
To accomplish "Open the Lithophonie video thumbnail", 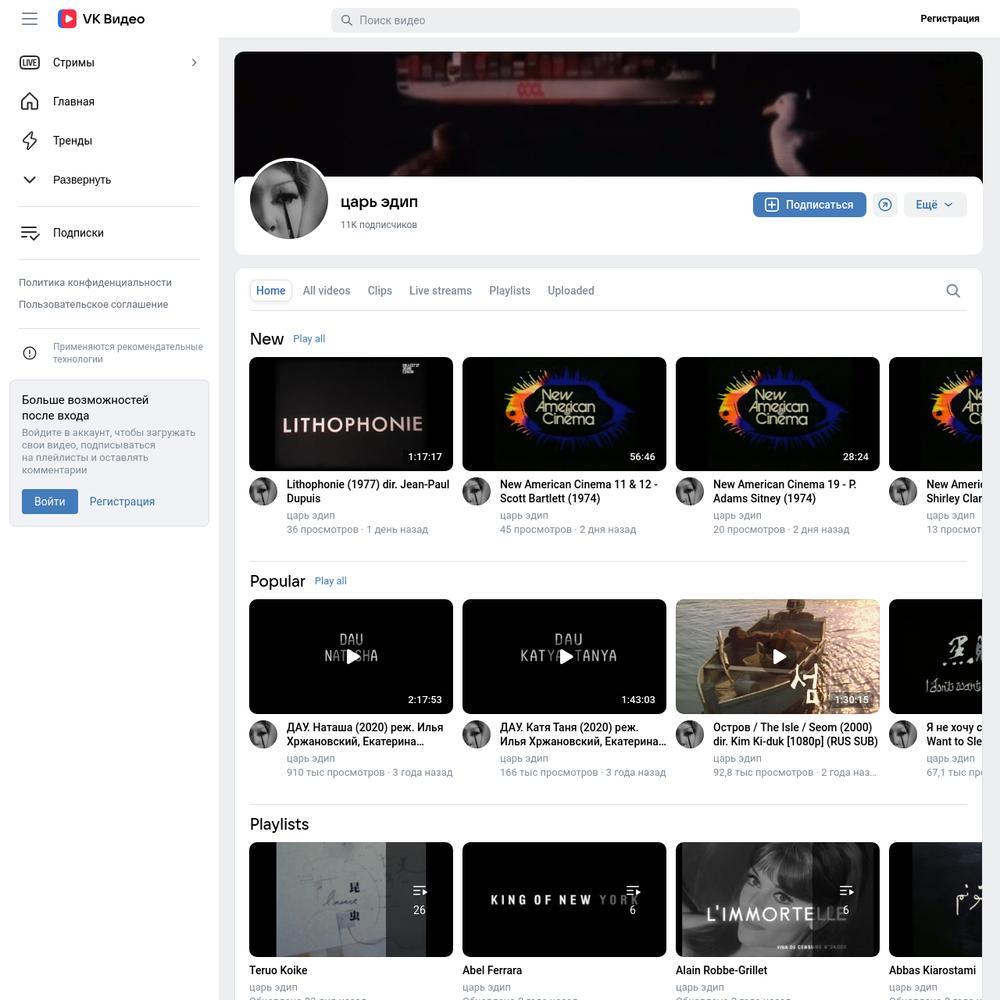I will coord(351,414).
